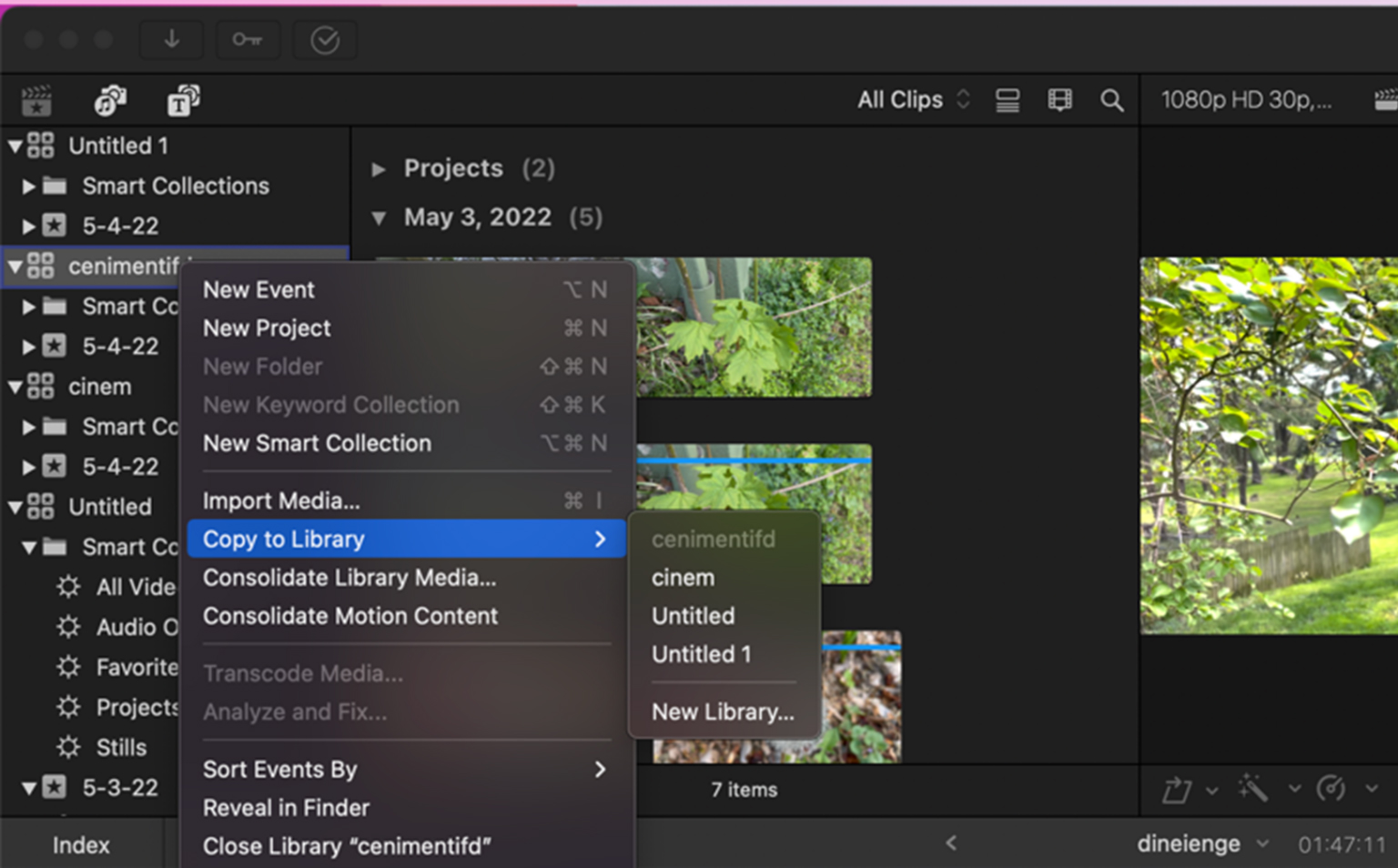The height and width of the screenshot is (868, 1398).
Task: Open the color enhancement magic wand menu
Action: pos(1252,788)
